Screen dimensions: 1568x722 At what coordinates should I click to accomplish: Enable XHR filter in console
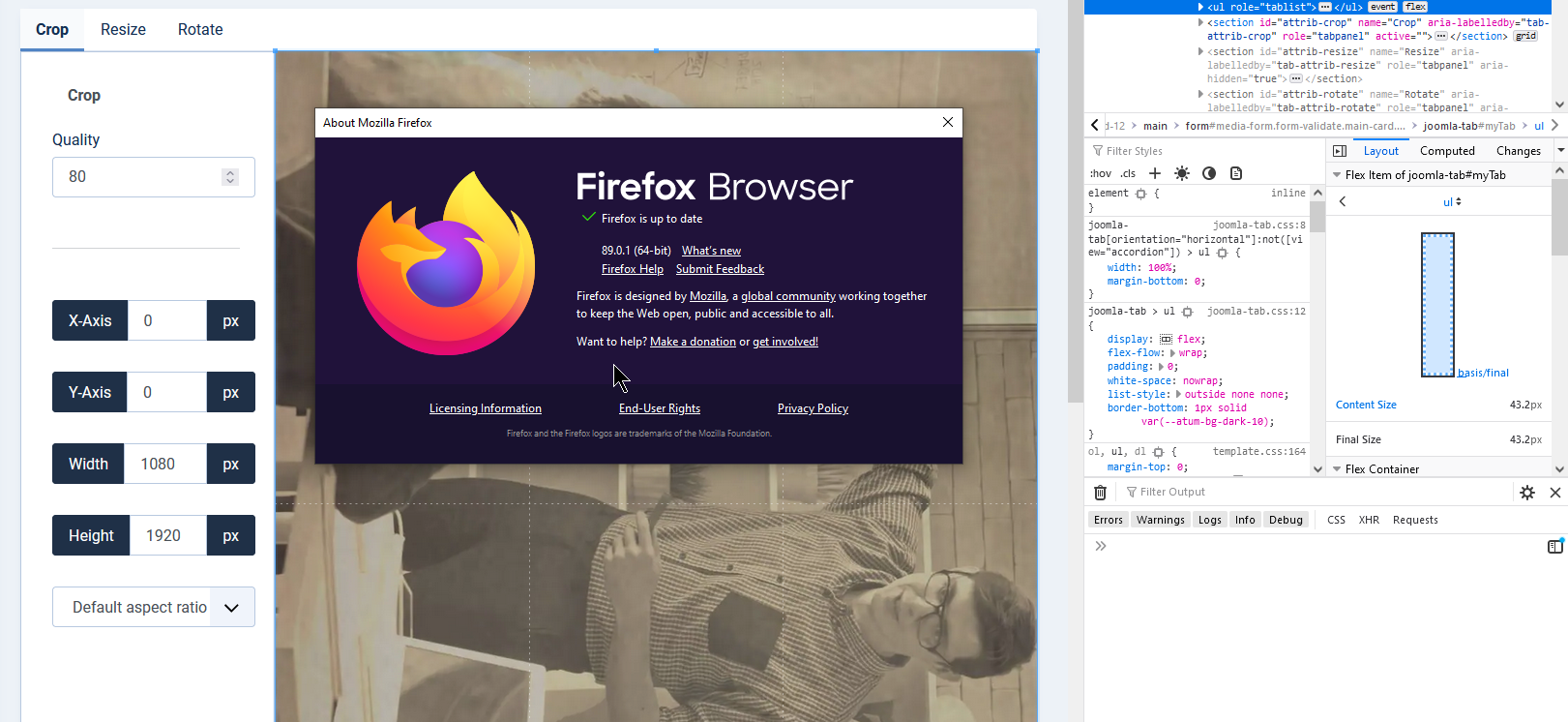pyautogui.click(x=1369, y=520)
